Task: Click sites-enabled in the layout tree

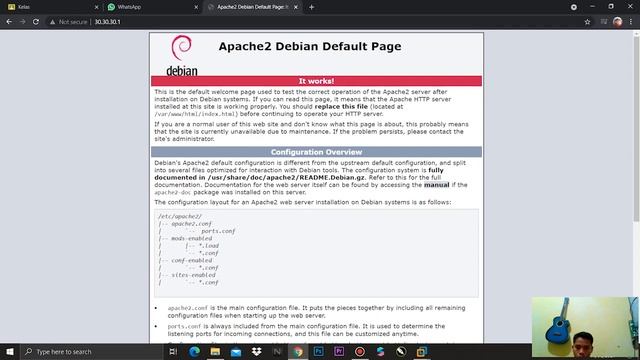Action: pyautogui.click(x=193, y=275)
